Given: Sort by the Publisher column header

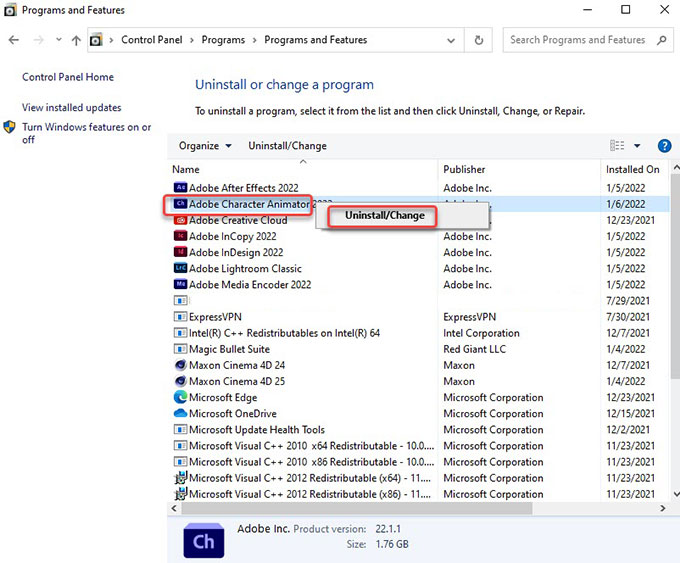Looking at the screenshot, I should coord(464,169).
